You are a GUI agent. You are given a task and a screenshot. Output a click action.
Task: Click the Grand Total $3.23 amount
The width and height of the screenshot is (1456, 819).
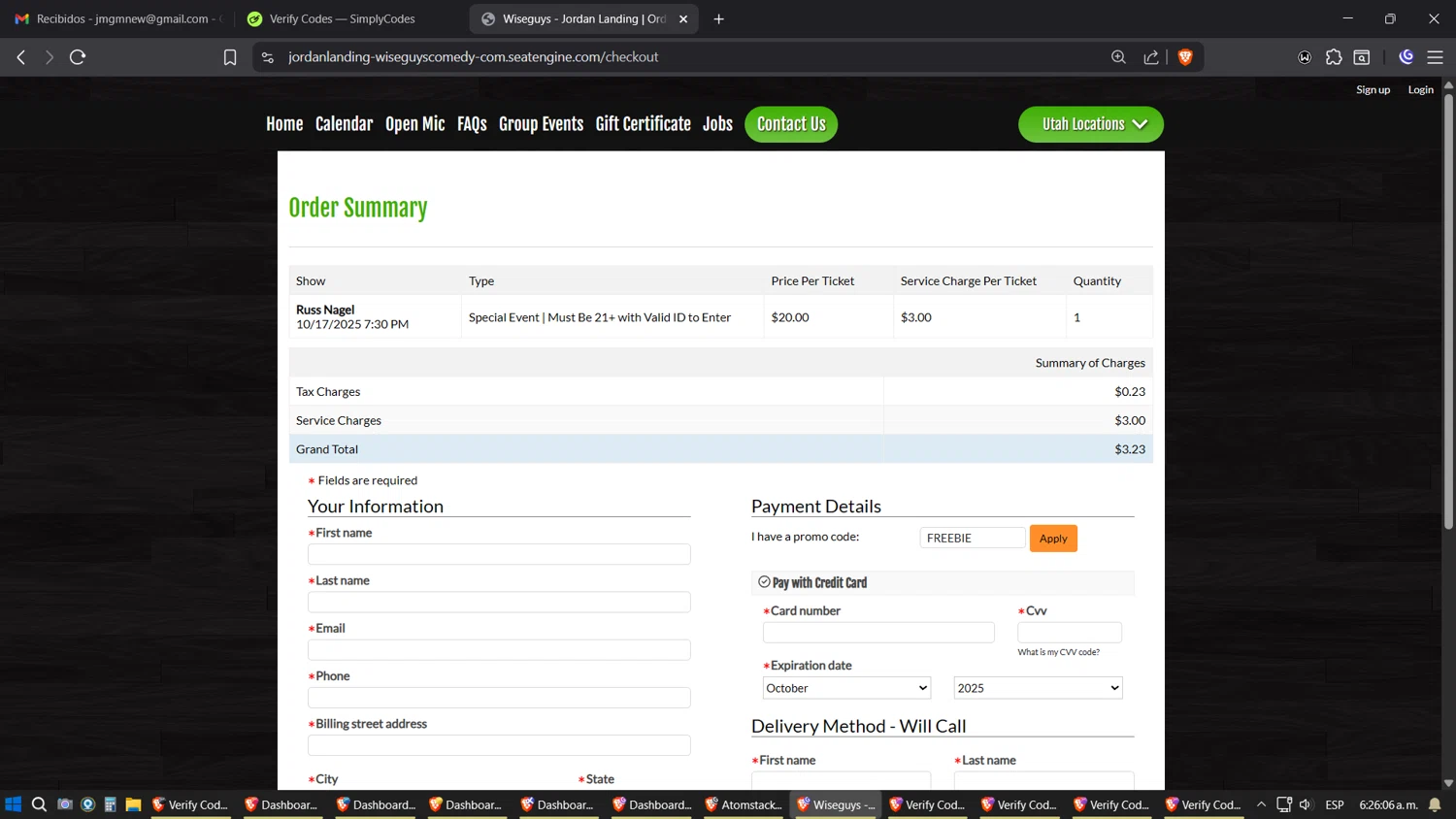1130,449
